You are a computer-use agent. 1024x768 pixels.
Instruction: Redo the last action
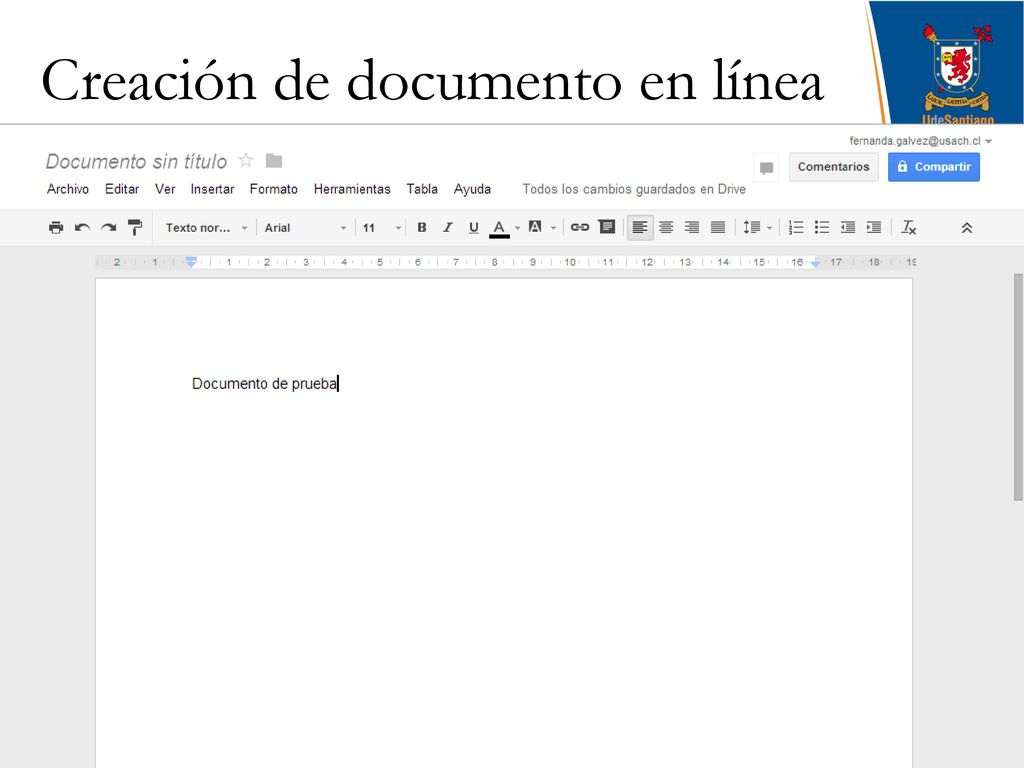[108, 227]
